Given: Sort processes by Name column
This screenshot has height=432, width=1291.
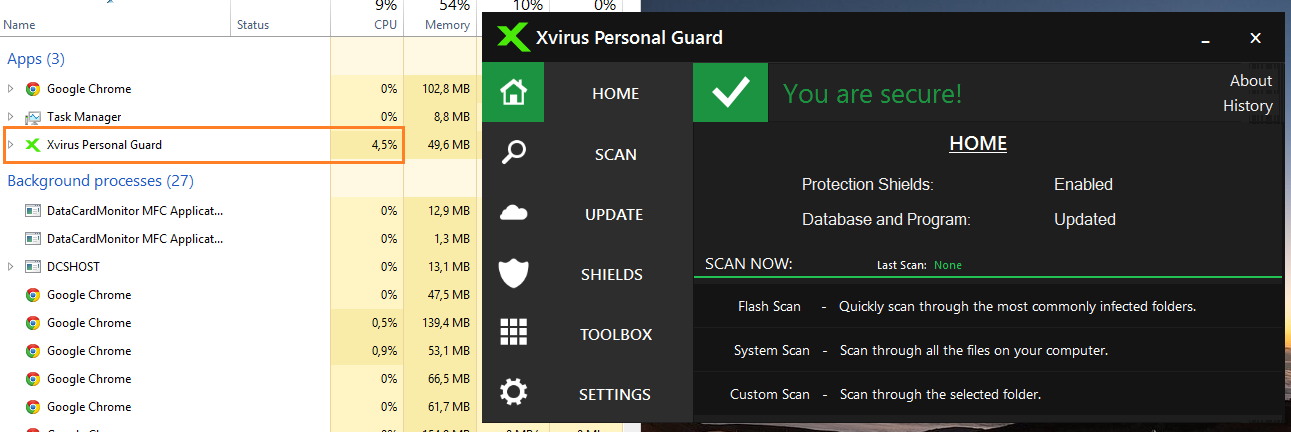Looking at the screenshot, I should [x=20, y=25].
